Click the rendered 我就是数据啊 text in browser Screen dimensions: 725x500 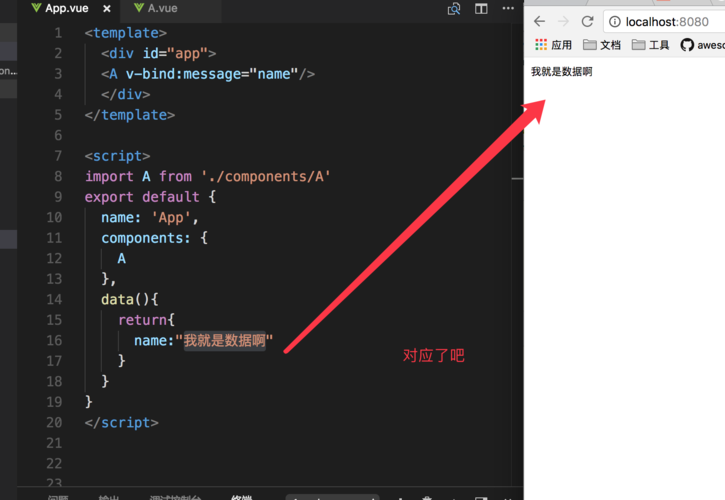(x=561, y=72)
